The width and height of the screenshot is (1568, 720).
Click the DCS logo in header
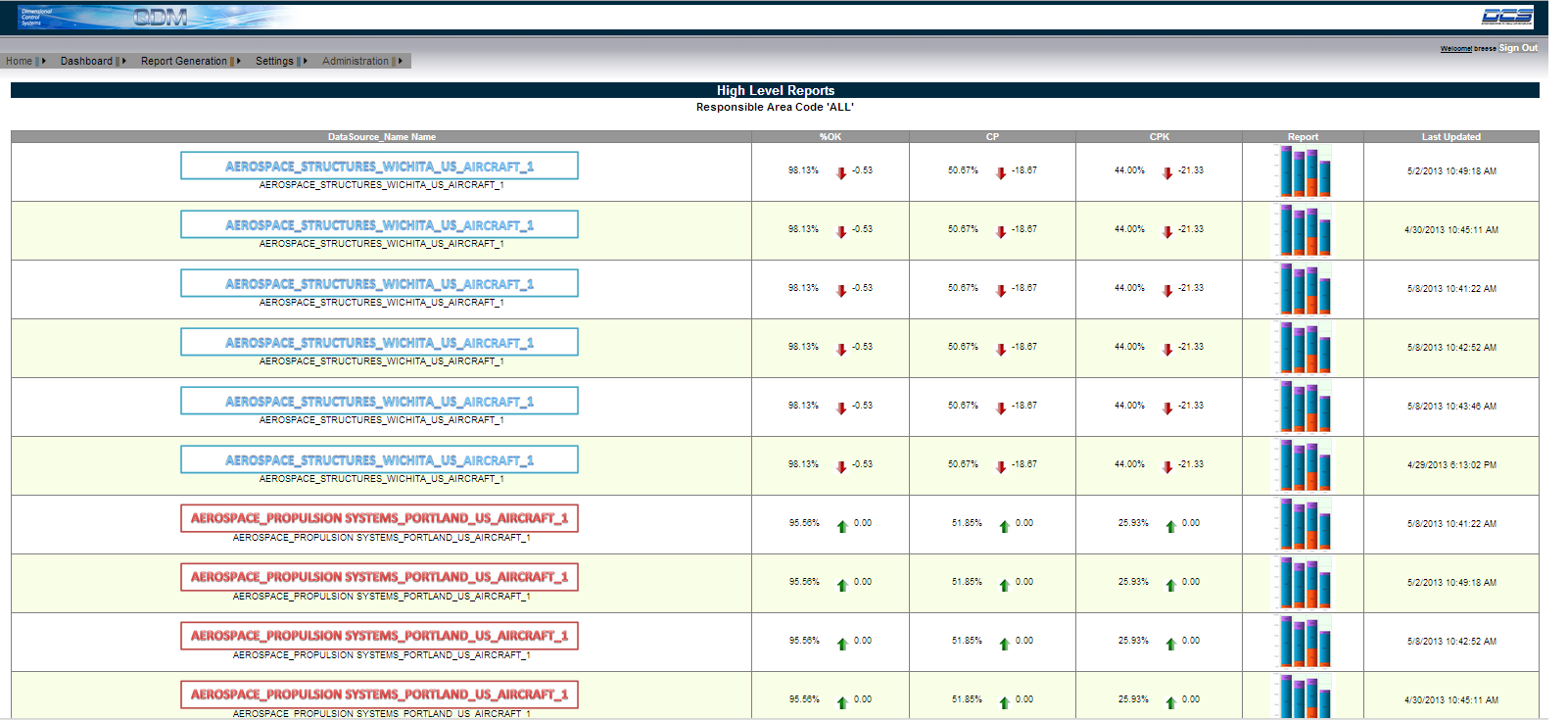click(1507, 16)
